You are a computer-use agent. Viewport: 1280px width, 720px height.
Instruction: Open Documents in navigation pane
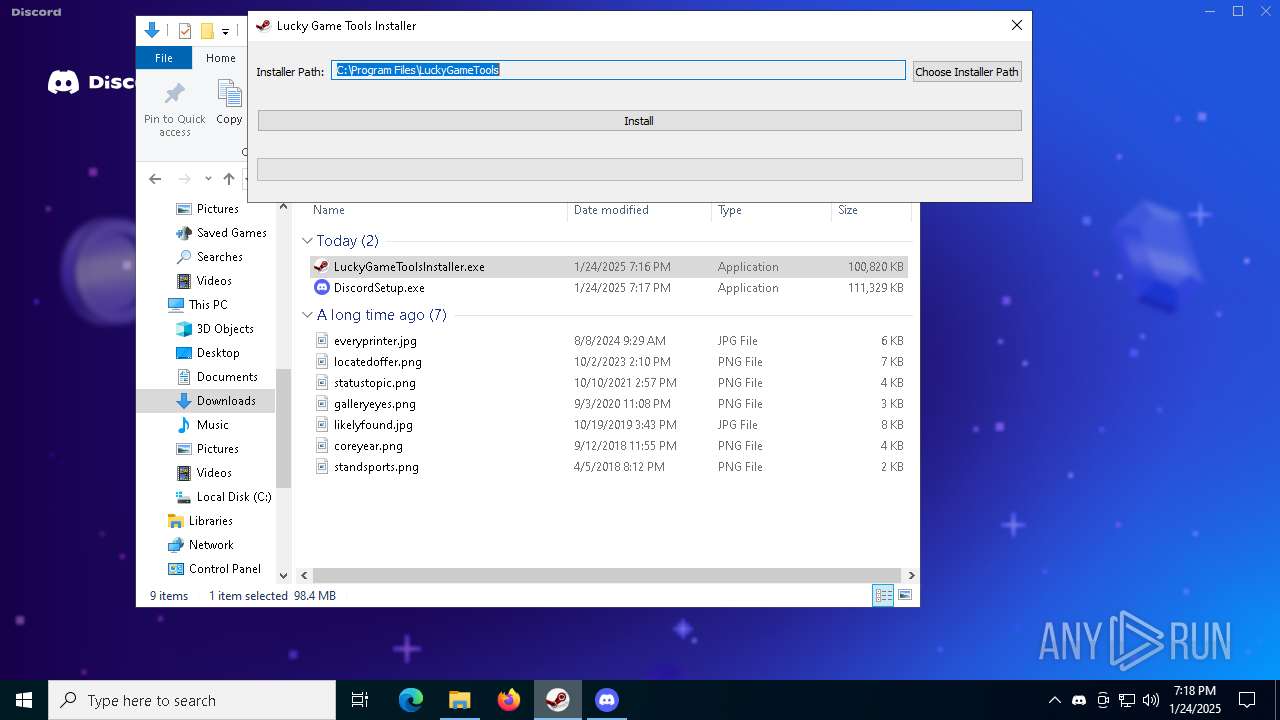pos(227,377)
